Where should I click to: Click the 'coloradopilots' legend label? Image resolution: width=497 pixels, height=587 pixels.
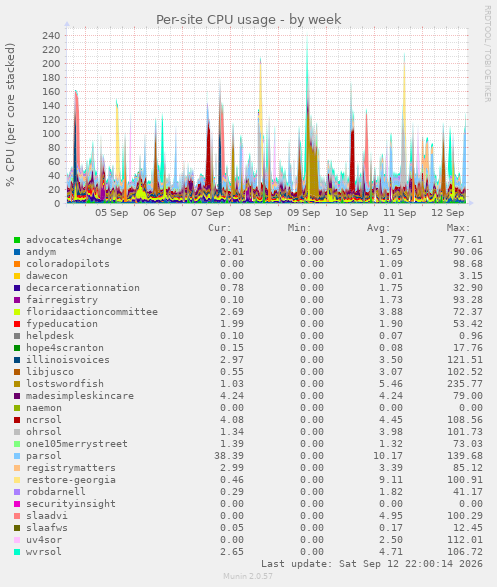tap(68, 264)
